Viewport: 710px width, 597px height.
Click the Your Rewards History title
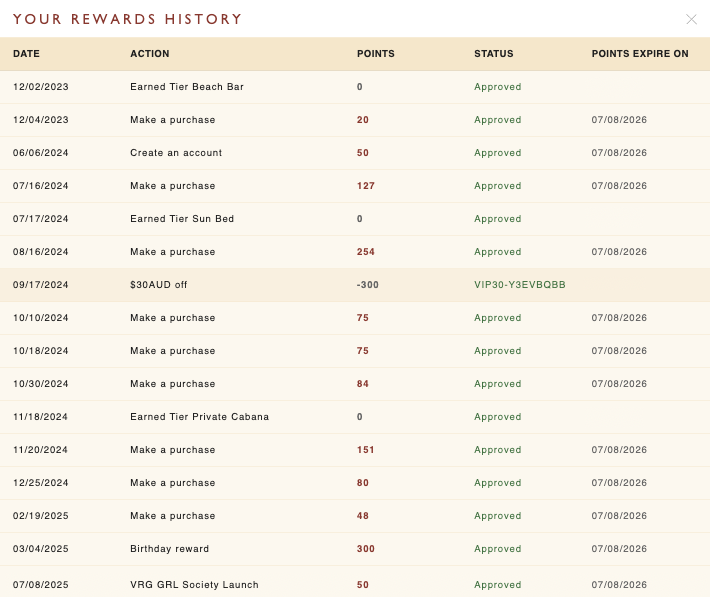(x=127, y=19)
